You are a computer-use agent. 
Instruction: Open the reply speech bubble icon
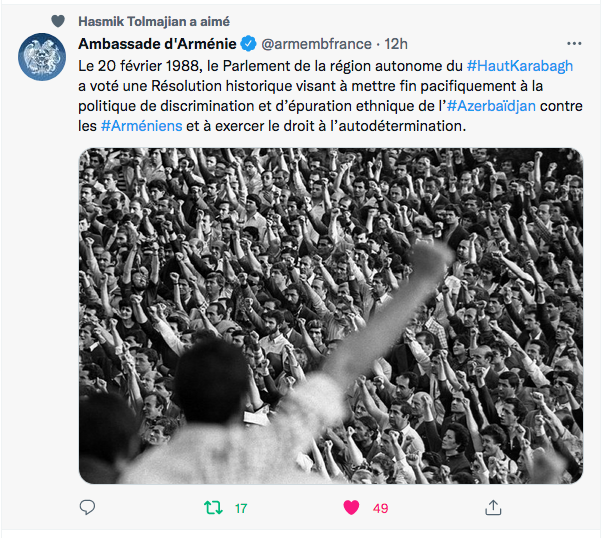[x=87, y=508]
